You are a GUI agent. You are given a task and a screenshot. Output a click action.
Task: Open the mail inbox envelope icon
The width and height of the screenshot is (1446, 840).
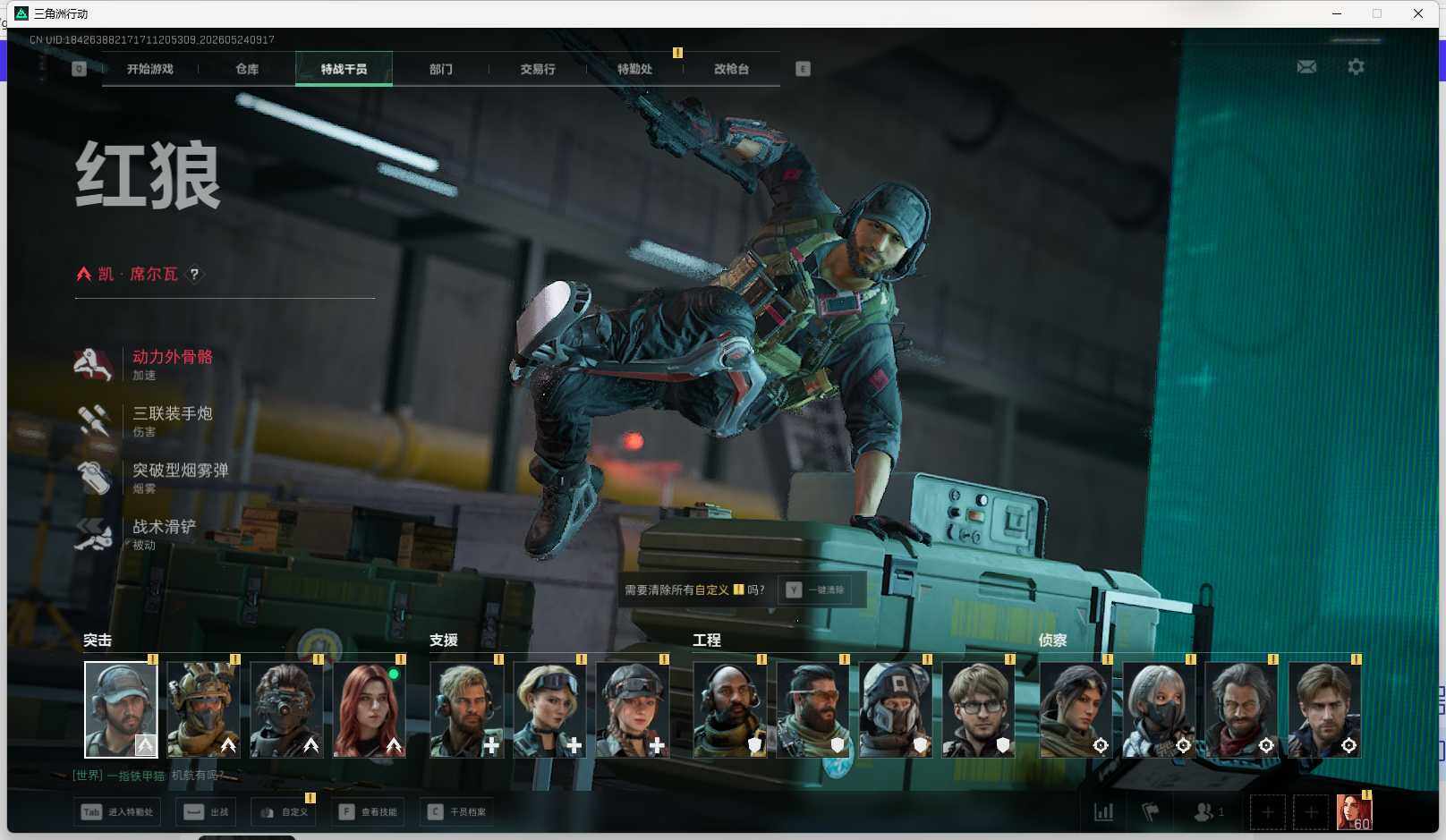(1306, 67)
